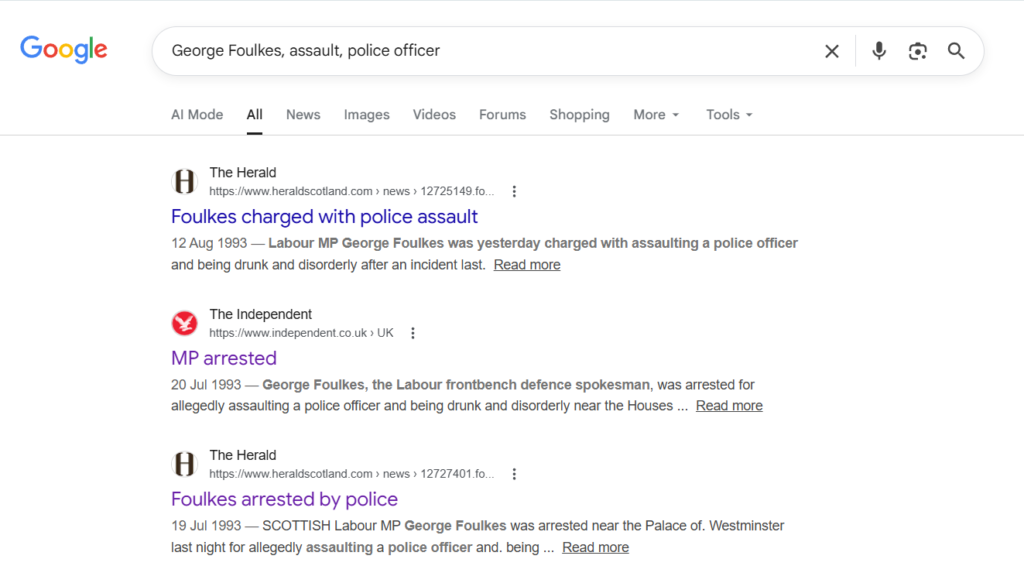Screen dimensions: 1024x566
Task: Clear the search query with X
Action: pyautogui.click(x=831, y=51)
